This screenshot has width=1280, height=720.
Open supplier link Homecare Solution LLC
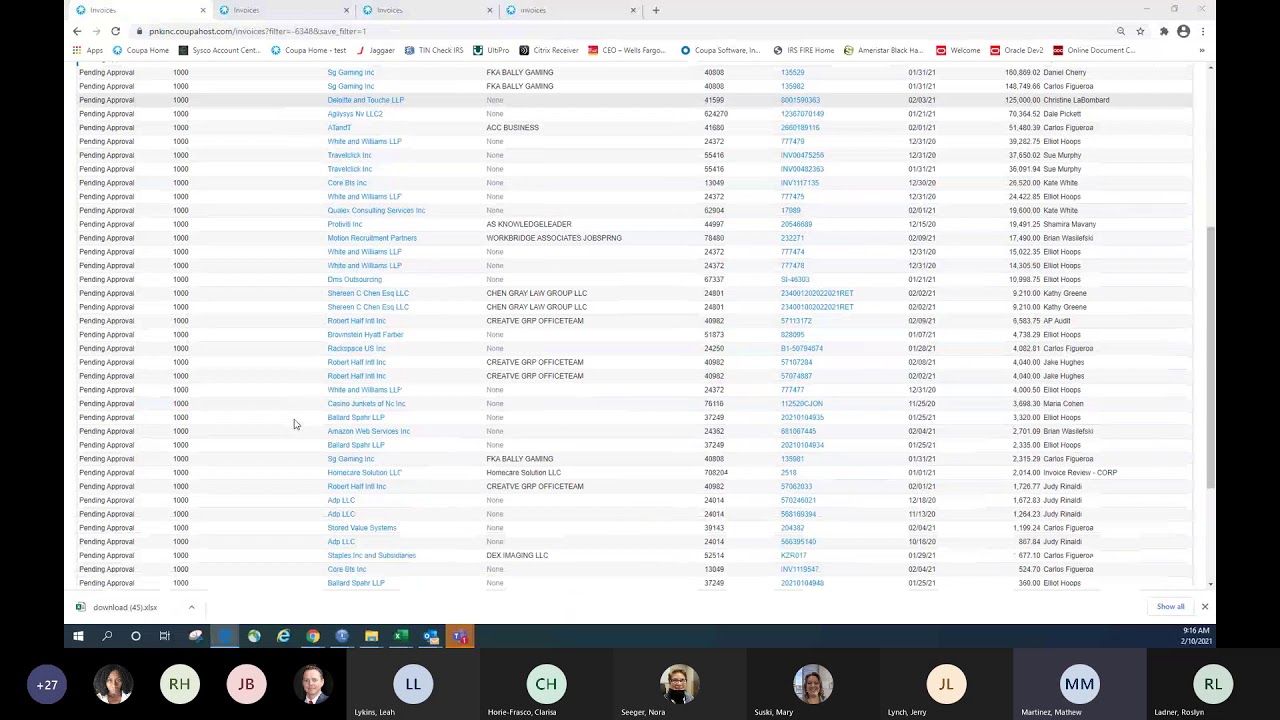[x=364, y=473]
